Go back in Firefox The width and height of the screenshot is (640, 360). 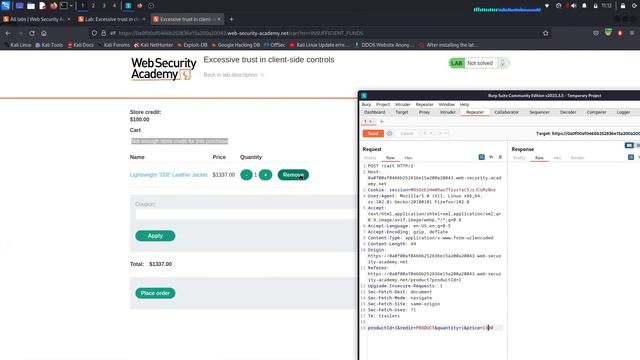point(8,33)
